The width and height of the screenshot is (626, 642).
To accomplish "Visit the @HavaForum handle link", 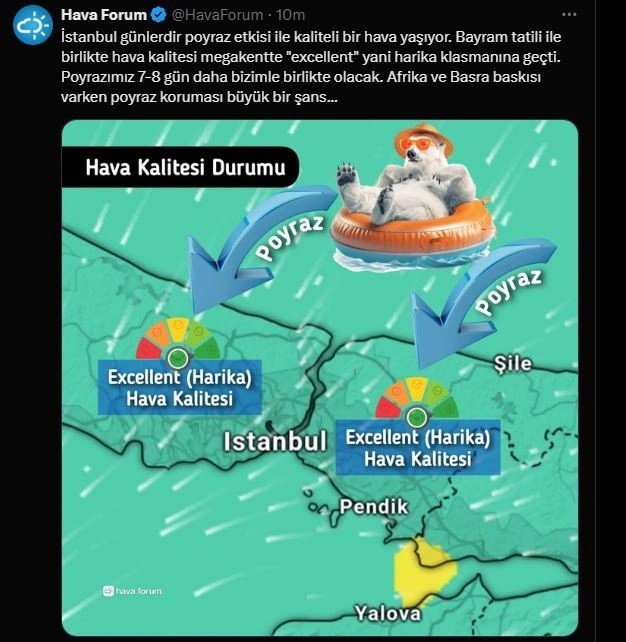I will pos(217,15).
